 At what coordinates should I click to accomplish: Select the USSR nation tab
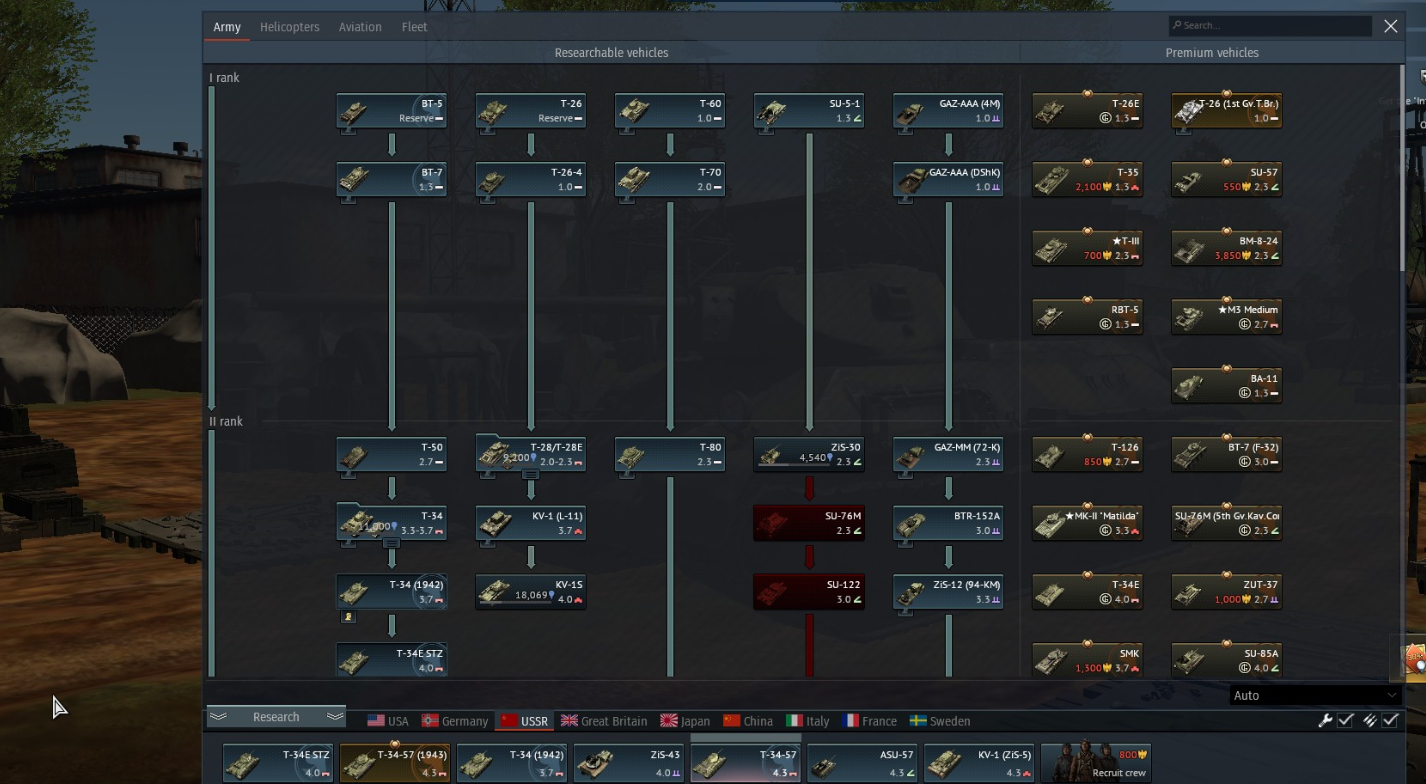[x=525, y=721]
